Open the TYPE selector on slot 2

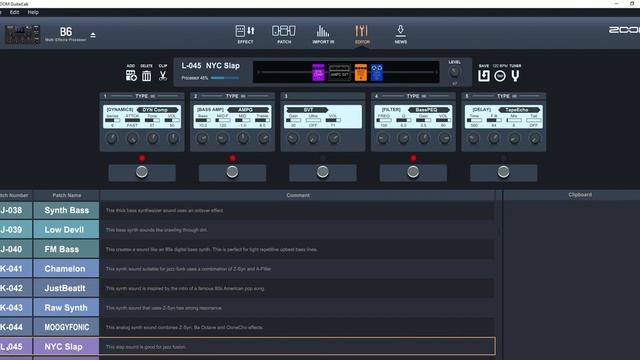236,96
